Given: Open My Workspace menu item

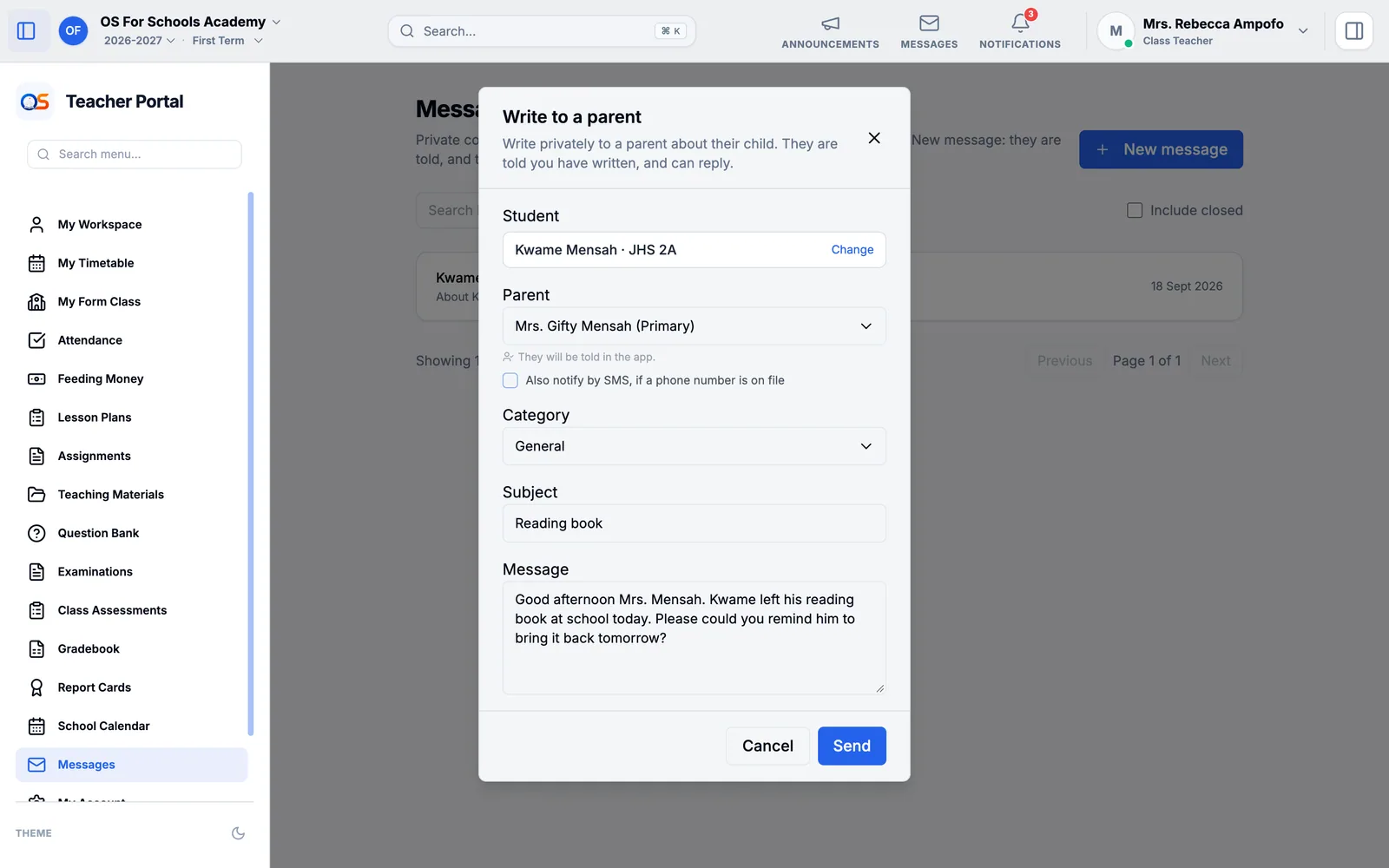Looking at the screenshot, I should (x=132, y=225).
